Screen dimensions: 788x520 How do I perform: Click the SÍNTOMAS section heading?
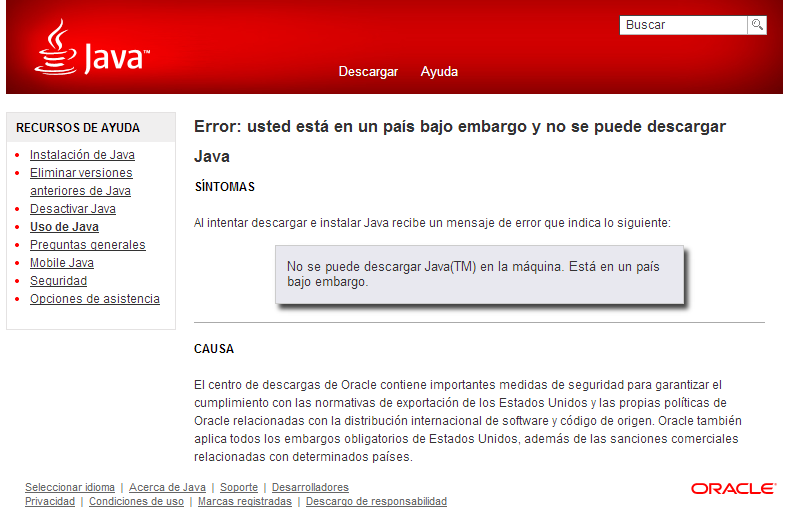pyautogui.click(x=225, y=187)
